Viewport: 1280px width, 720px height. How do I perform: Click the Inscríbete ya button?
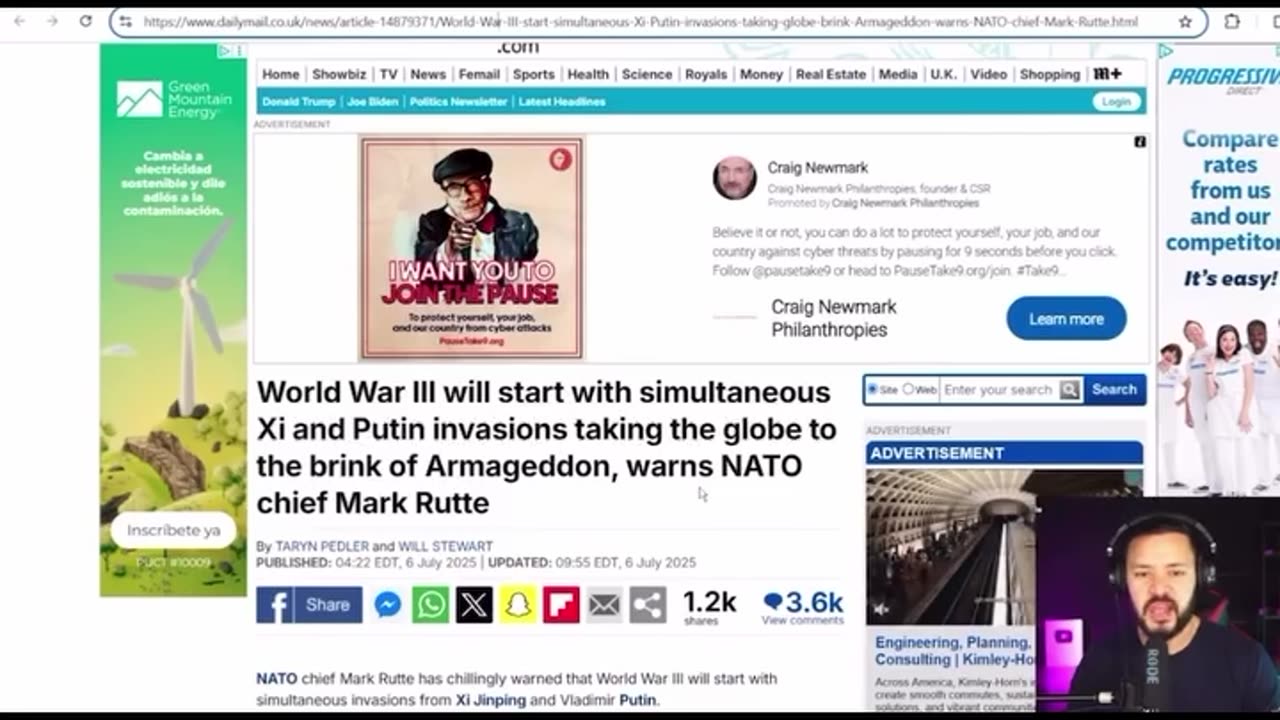(x=173, y=530)
